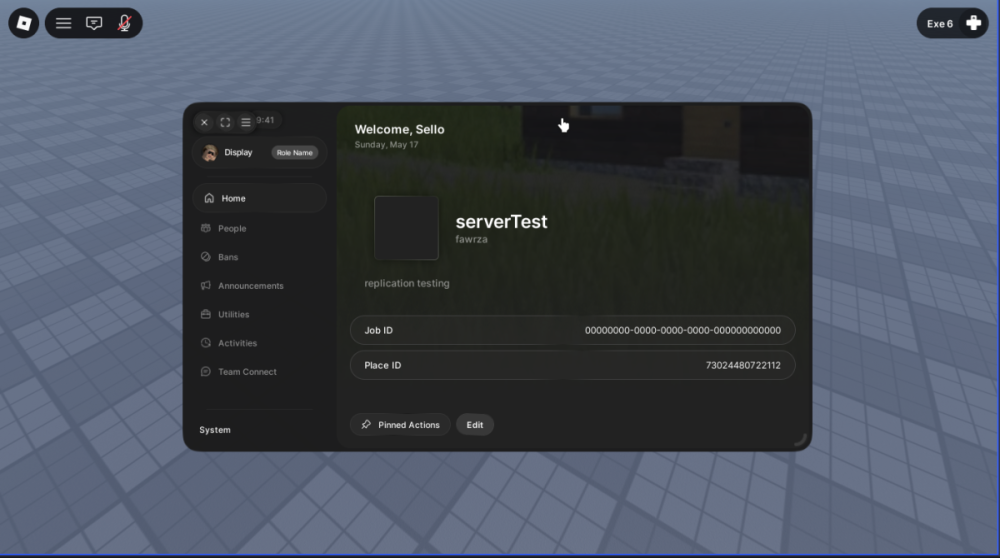
Task: Click the Activities clock icon
Action: coord(205,343)
